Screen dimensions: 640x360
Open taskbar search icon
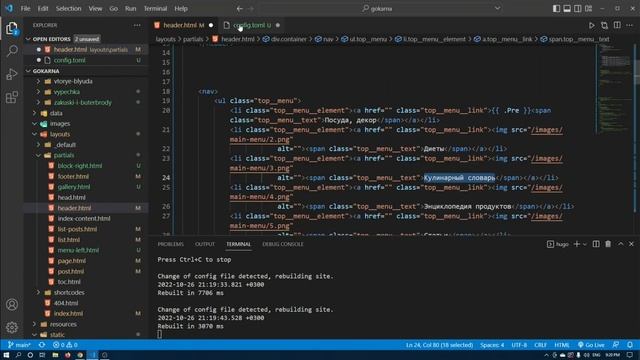(18, 356)
